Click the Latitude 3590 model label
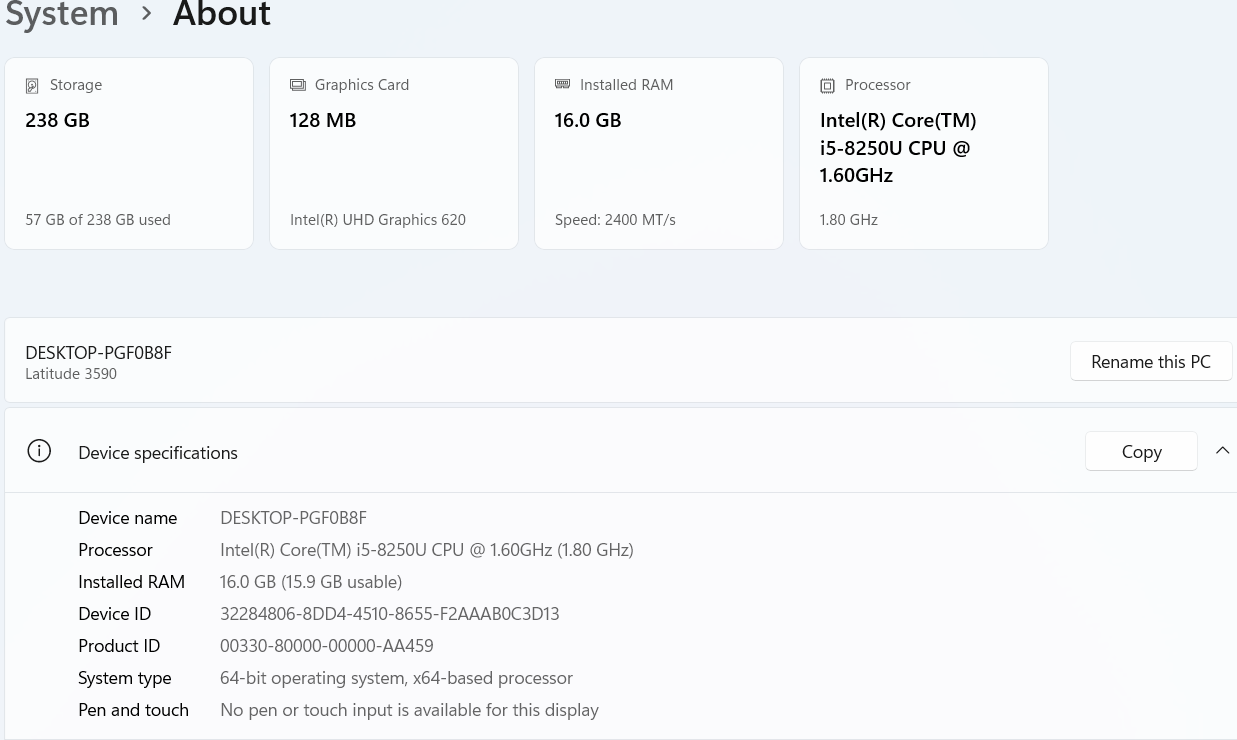This screenshot has height=740, width=1237. pos(71,374)
